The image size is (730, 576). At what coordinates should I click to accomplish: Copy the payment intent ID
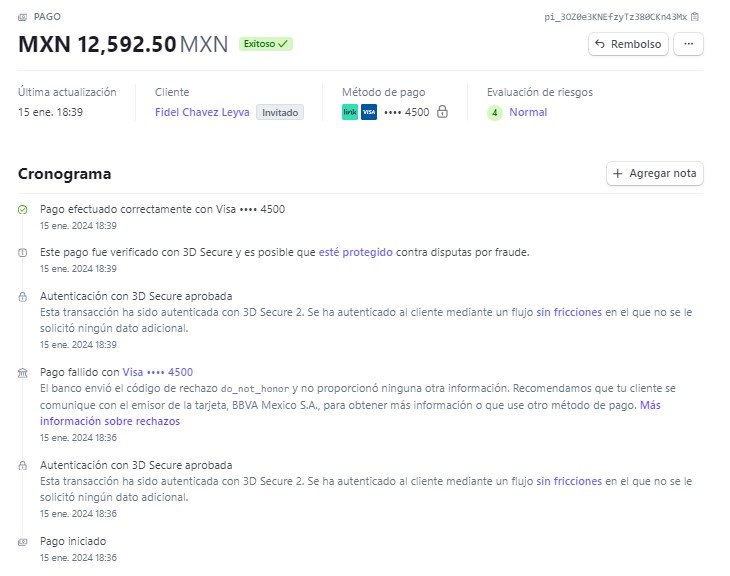[695, 17]
